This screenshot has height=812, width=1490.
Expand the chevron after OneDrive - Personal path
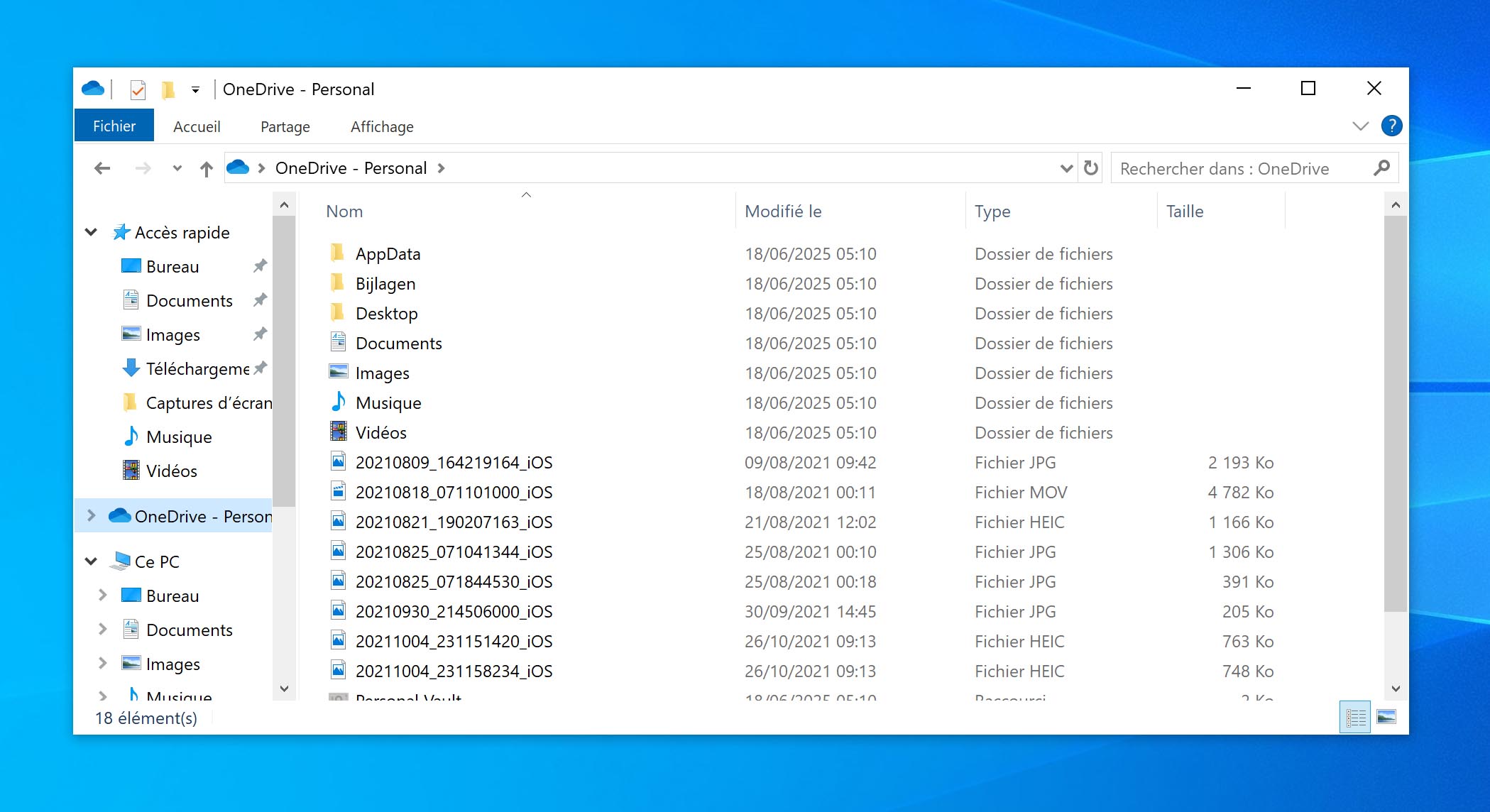point(442,168)
